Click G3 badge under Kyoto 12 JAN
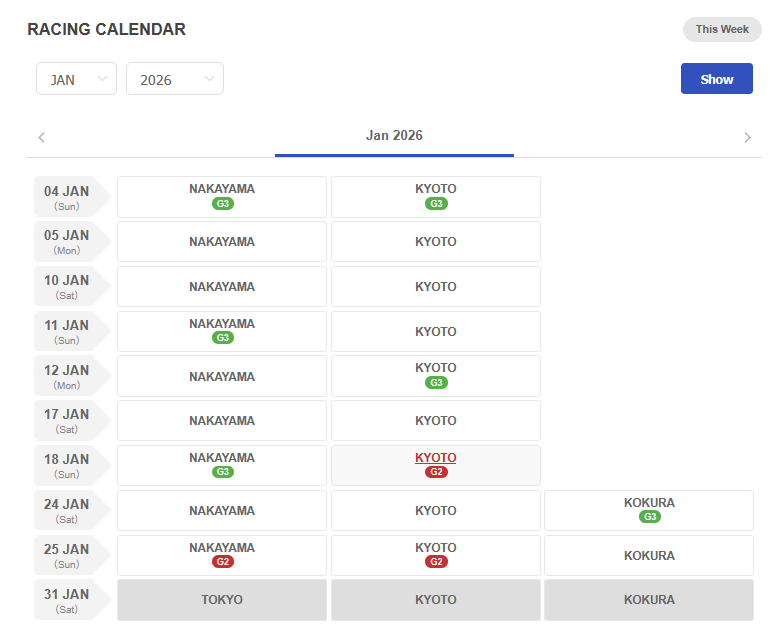Image resolution: width=771 pixels, height=629 pixels. point(436,383)
